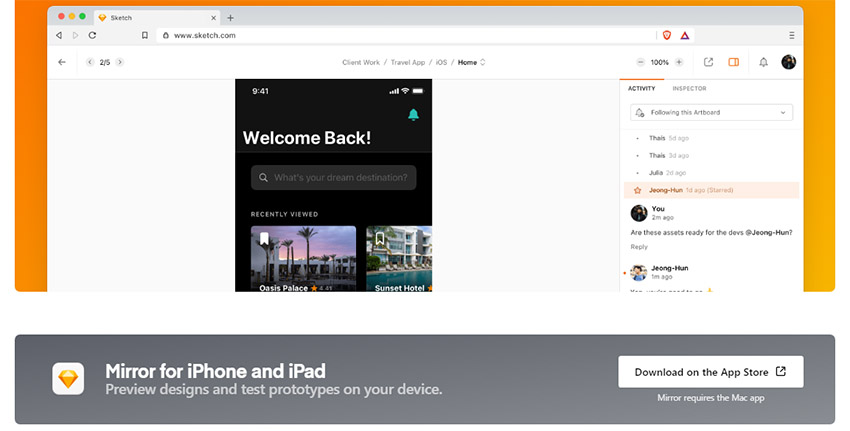Viewport: 850px width, 431px height.
Task: Close the Sketch browser tab
Action: coord(214,18)
